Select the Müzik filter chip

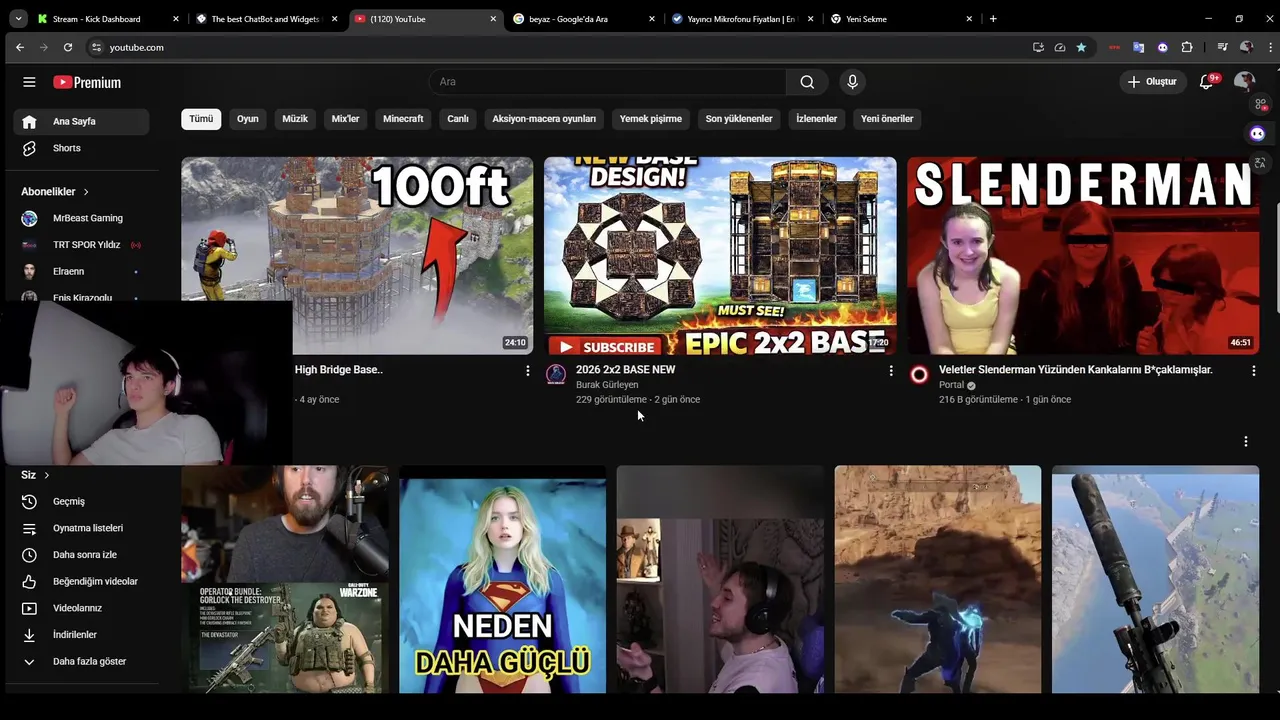click(x=295, y=119)
